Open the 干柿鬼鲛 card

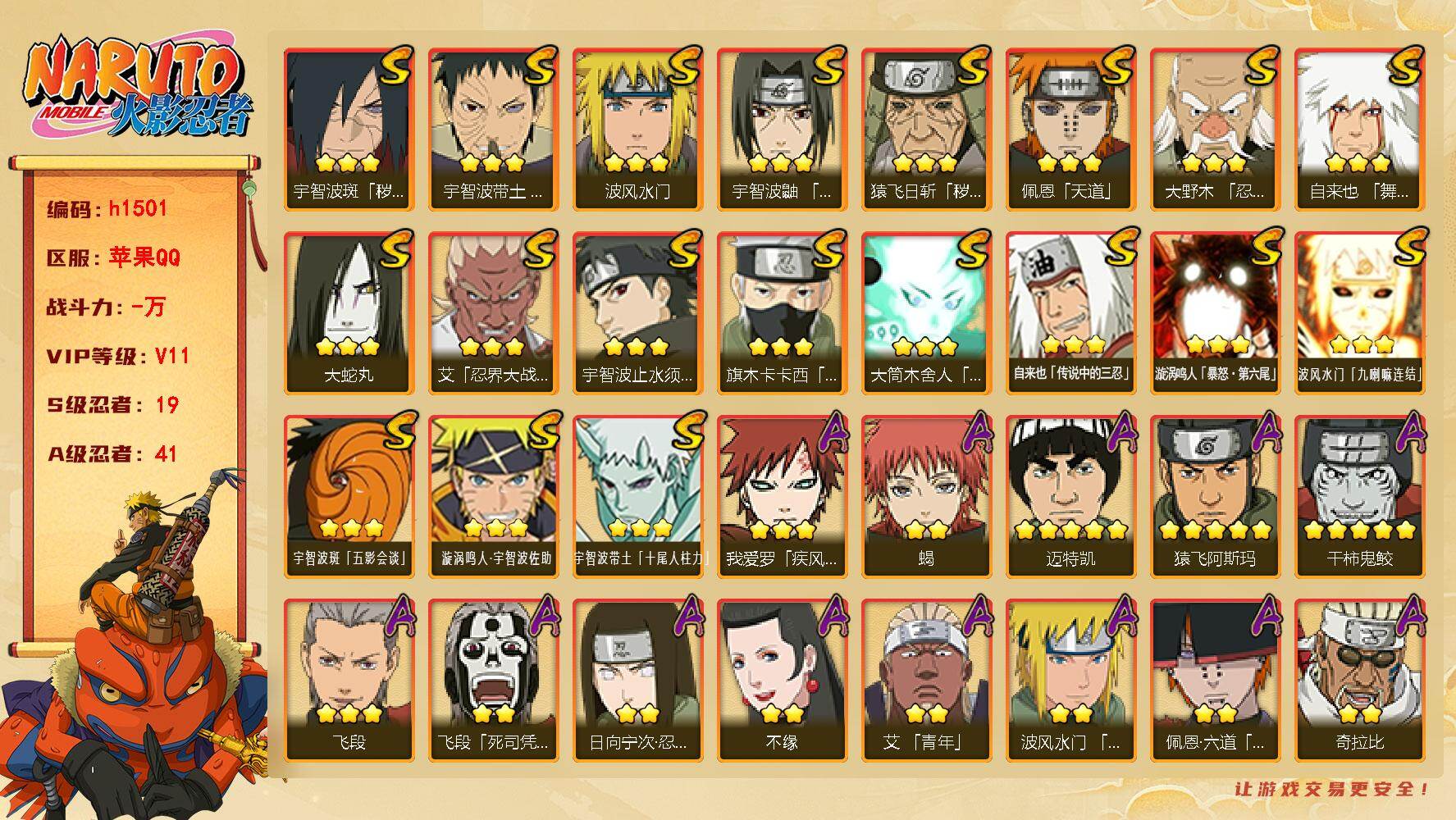click(x=1359, y=497)
